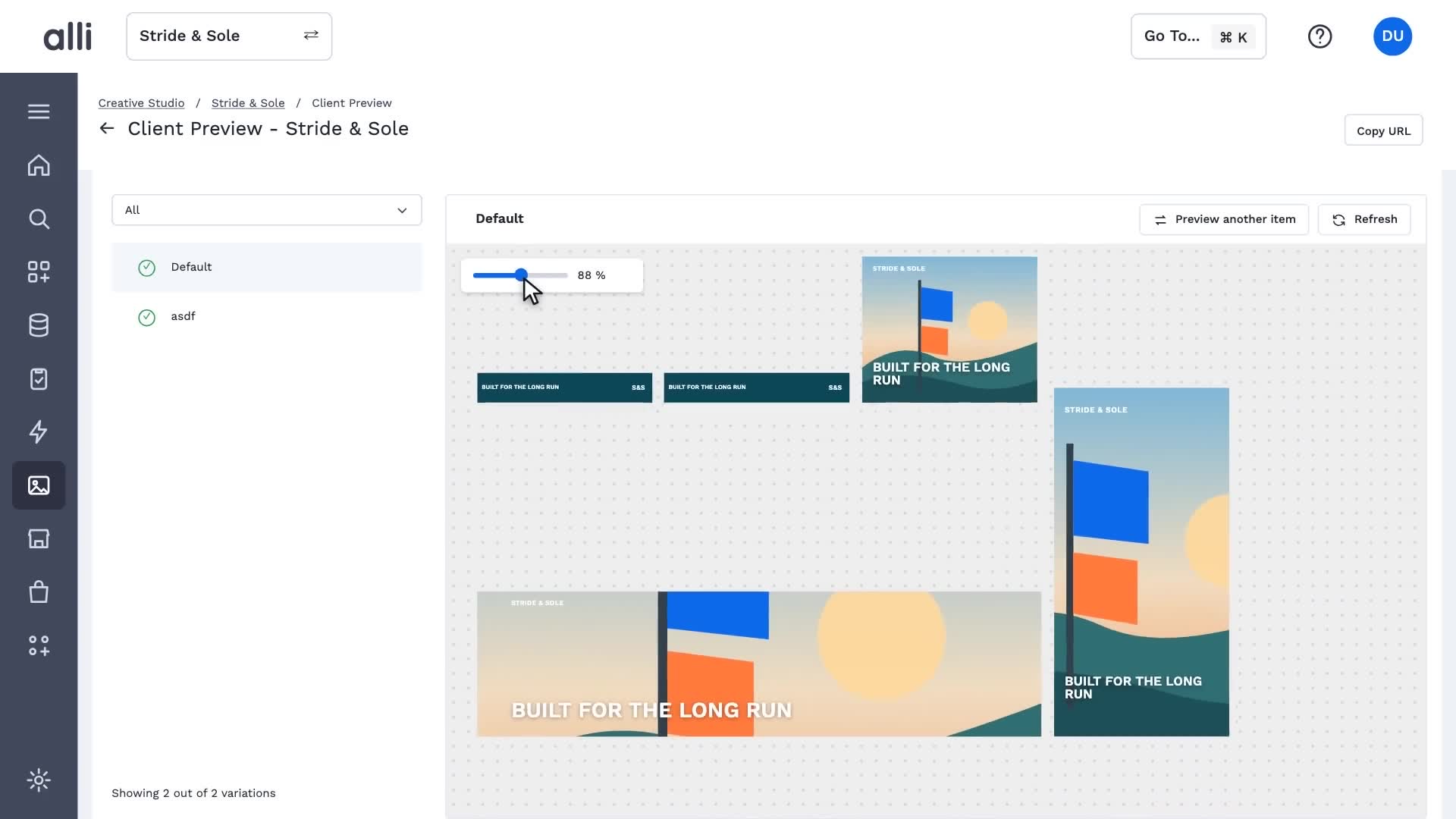Open the Go To command search

[1198, 36]
